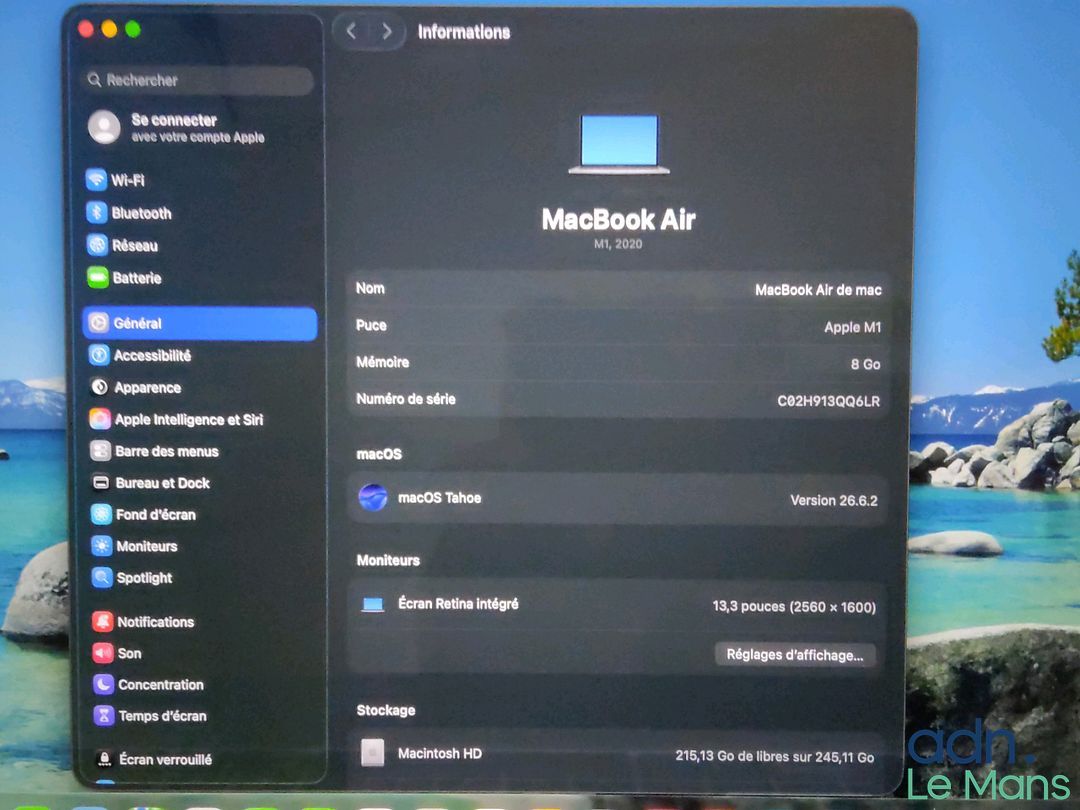Select Apple Intelligence et Siri icon
Image resolution: width=1080 pixels, height=810 pixels.
coord(100,419)
